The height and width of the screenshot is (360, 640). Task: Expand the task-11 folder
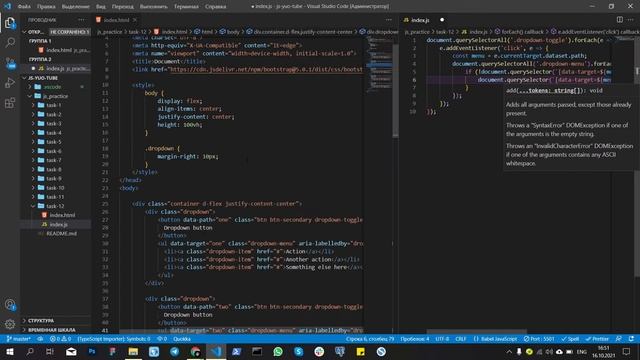[56, 197]
